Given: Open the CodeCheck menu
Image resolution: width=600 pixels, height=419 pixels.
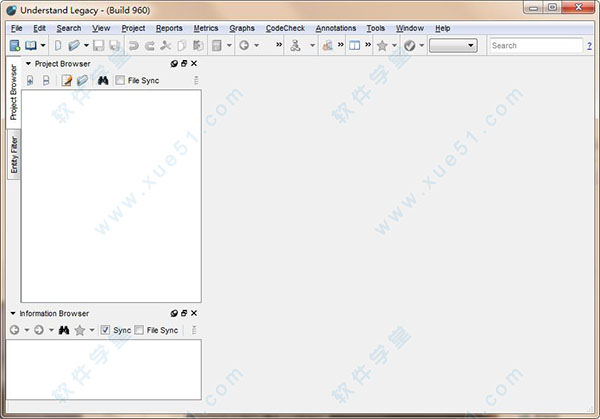Looking at the screenshot, I should (285, 28).
